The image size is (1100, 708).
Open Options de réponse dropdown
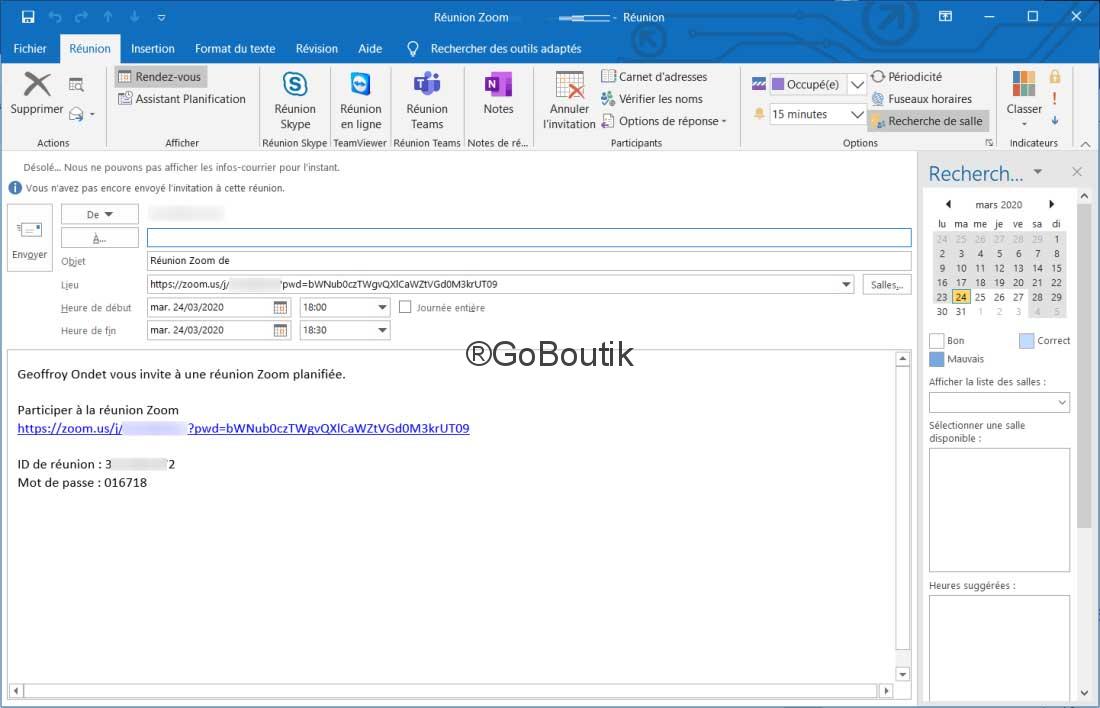click(664, 121)
